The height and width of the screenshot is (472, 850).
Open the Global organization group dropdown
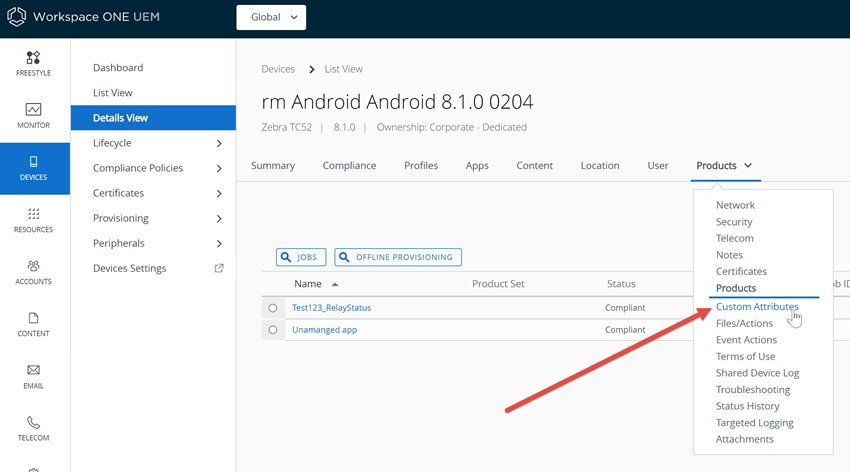click(271, 17)
